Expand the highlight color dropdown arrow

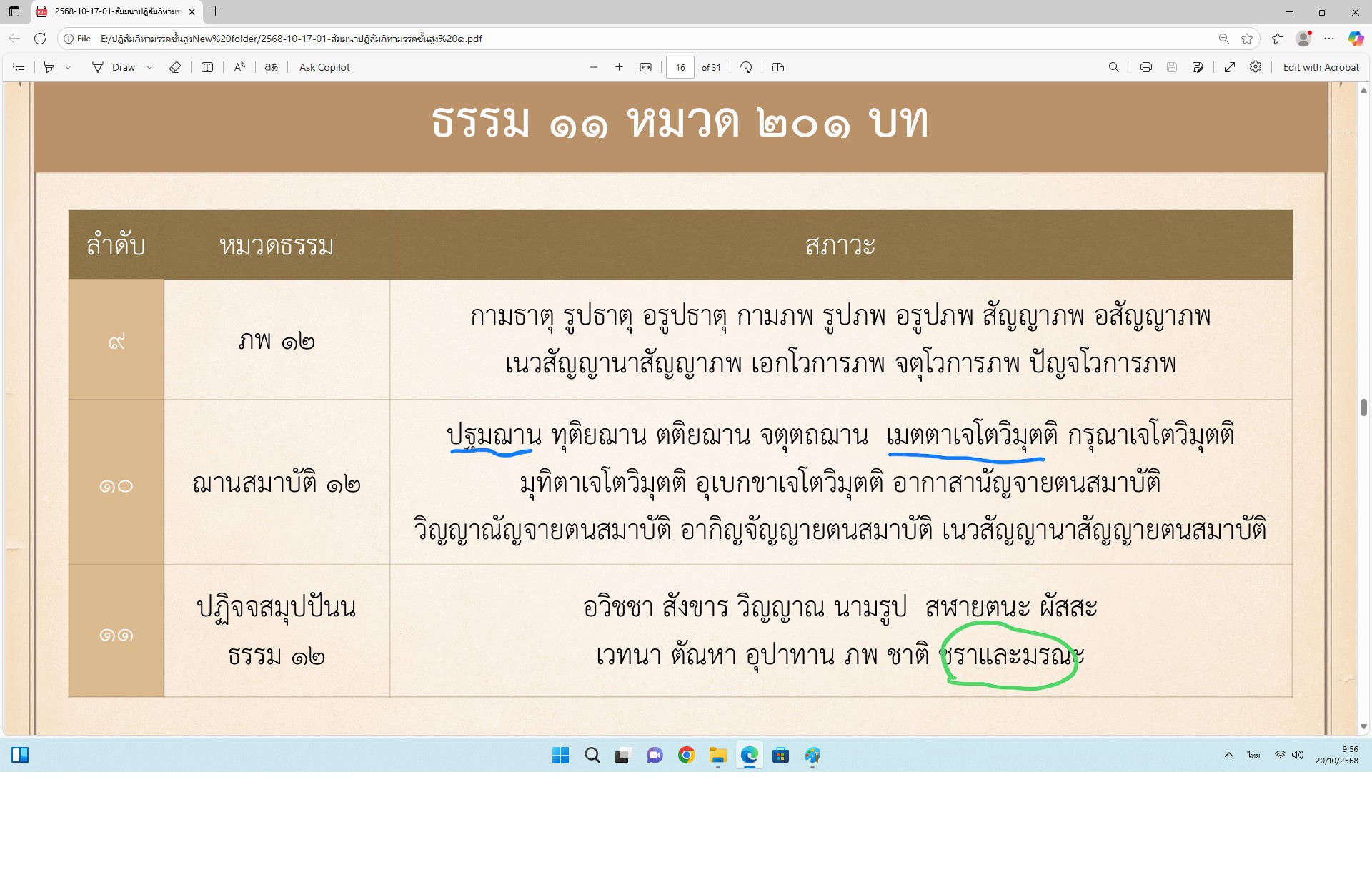68,67
